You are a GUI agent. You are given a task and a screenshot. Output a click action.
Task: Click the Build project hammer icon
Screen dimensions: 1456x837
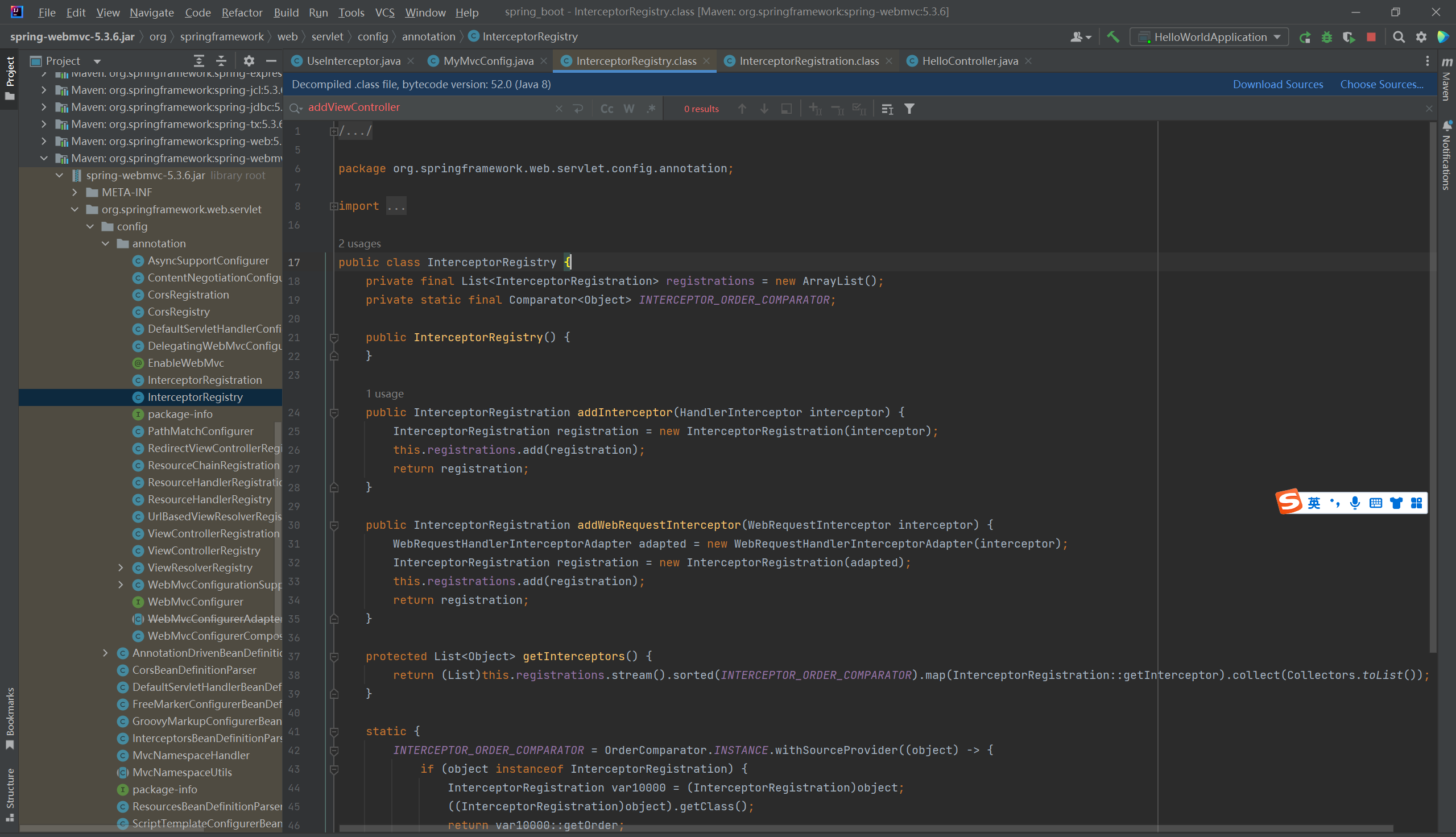click(x=1113, y=37)
